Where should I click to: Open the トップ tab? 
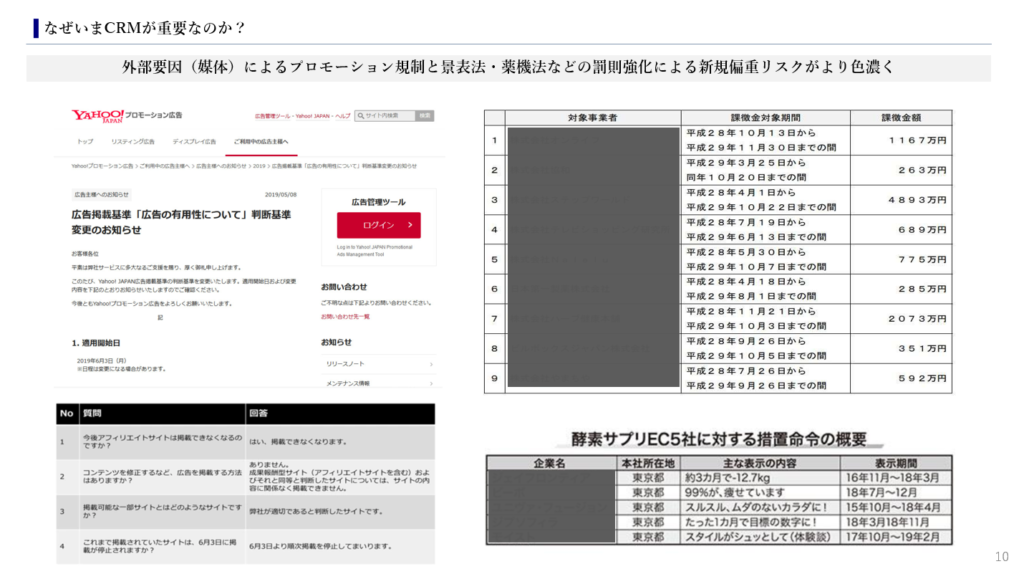coord(85,142)
